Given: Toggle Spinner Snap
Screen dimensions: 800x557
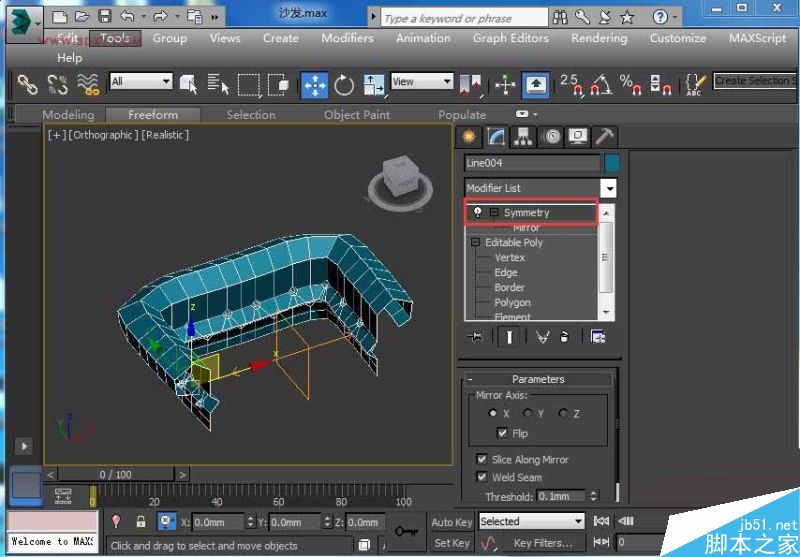Looking at the screenshot, I should [x=661, y=85].
